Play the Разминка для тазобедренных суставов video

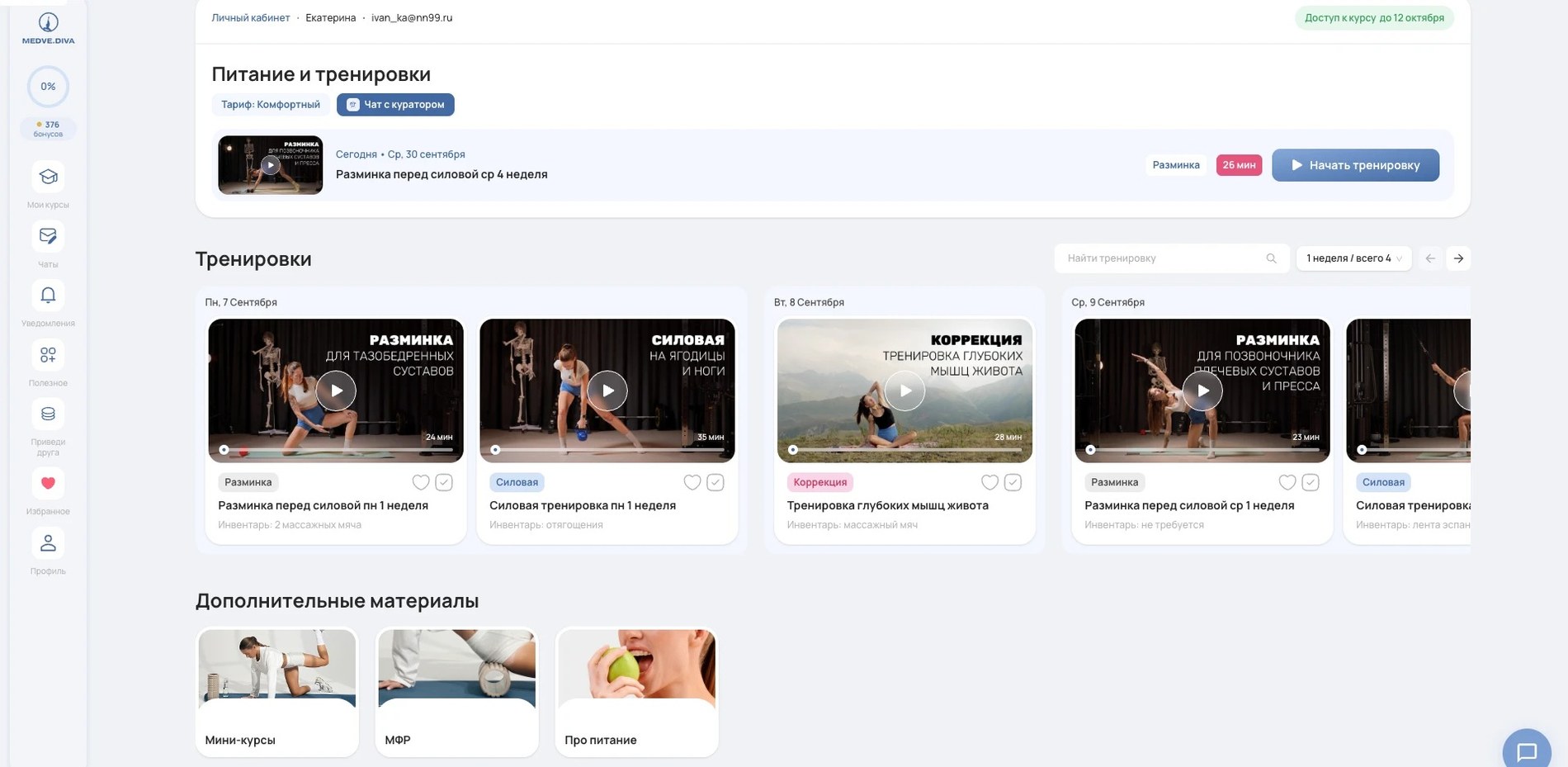336,391
